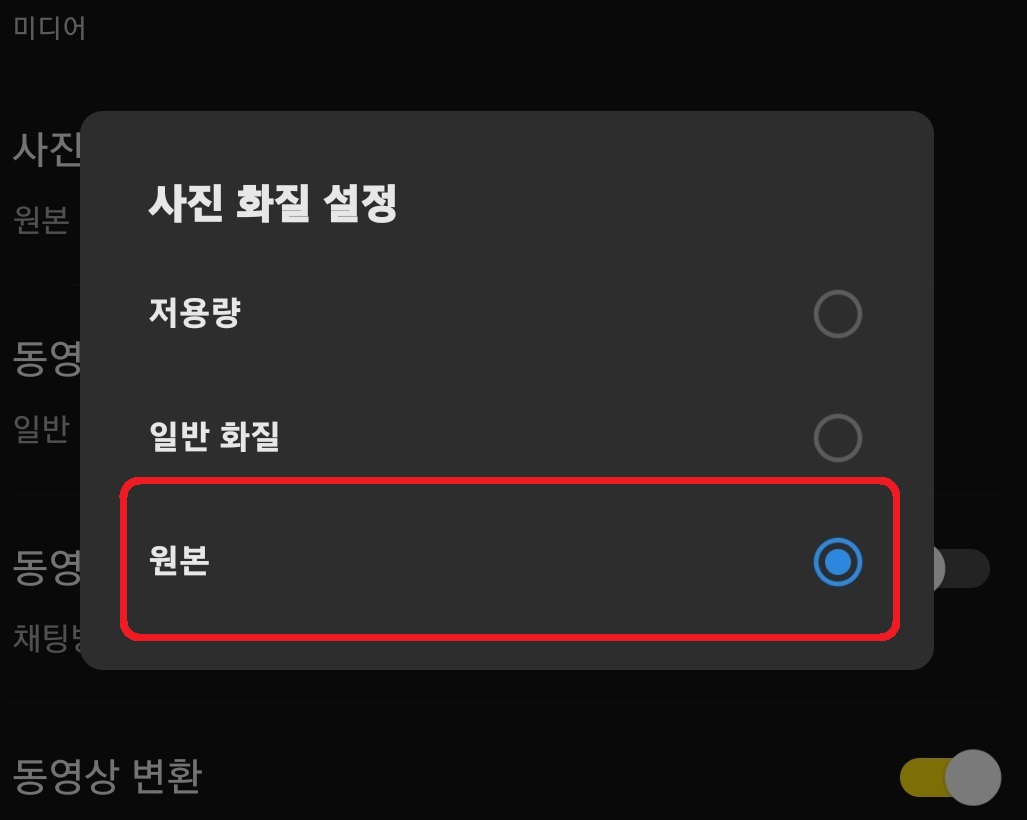The width and height of the screenshot is (1027, 820).
Task: Click the unselected 저용량 radio circle
Action: point(837,314)
